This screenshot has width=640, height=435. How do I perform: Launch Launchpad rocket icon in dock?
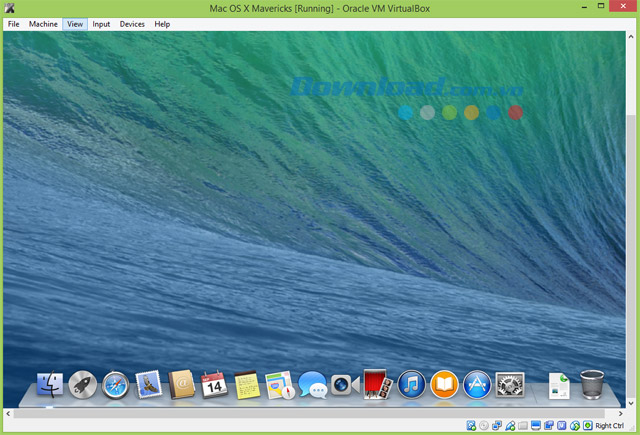82,385
